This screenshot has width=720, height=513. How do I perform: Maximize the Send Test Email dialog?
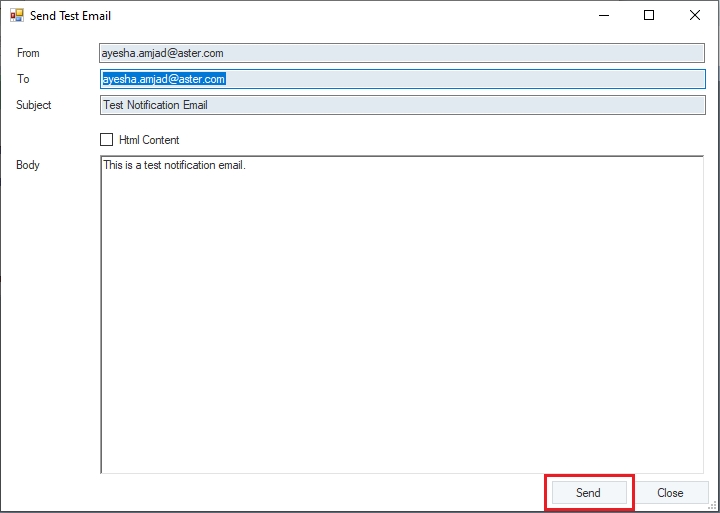[649, 16]
